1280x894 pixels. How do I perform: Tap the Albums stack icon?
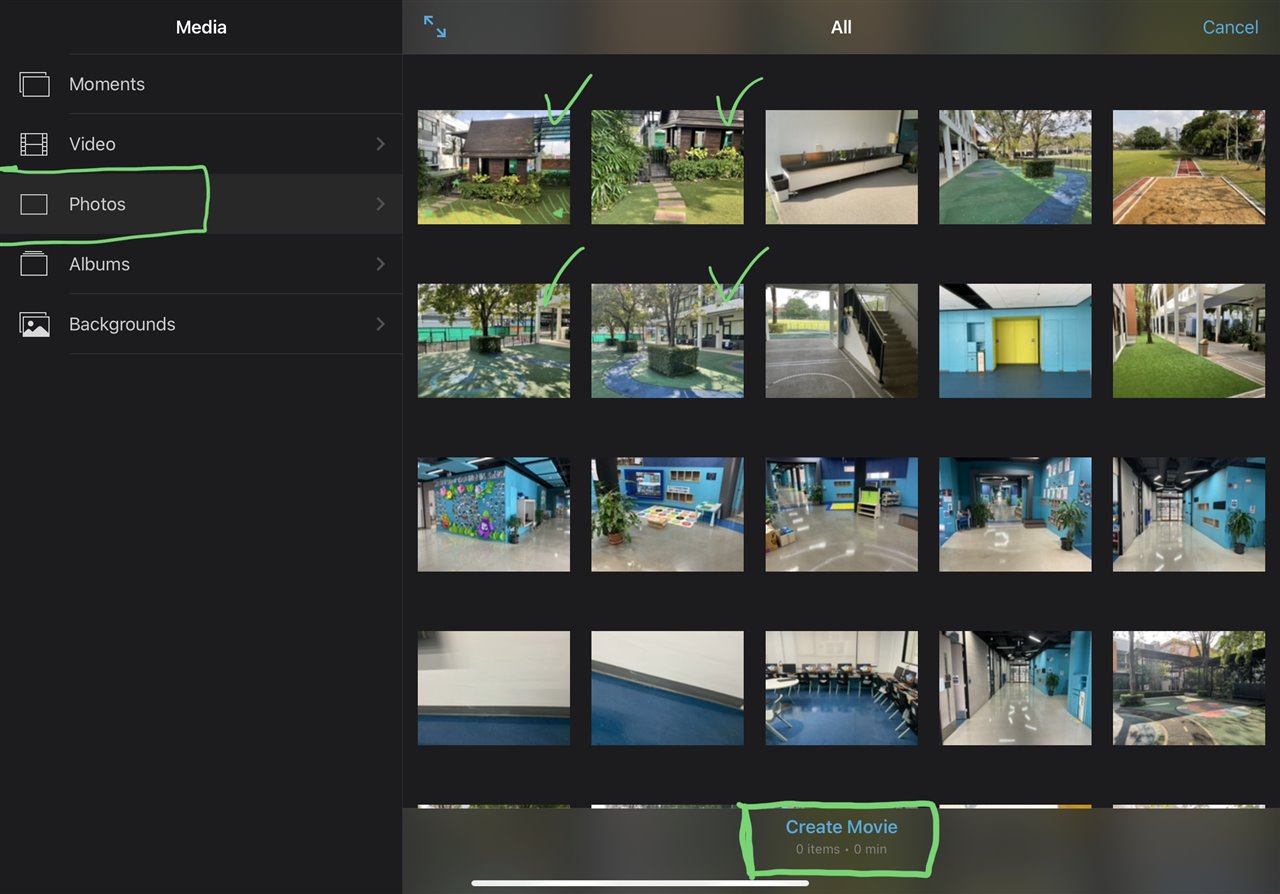click(x=34, y=264)
